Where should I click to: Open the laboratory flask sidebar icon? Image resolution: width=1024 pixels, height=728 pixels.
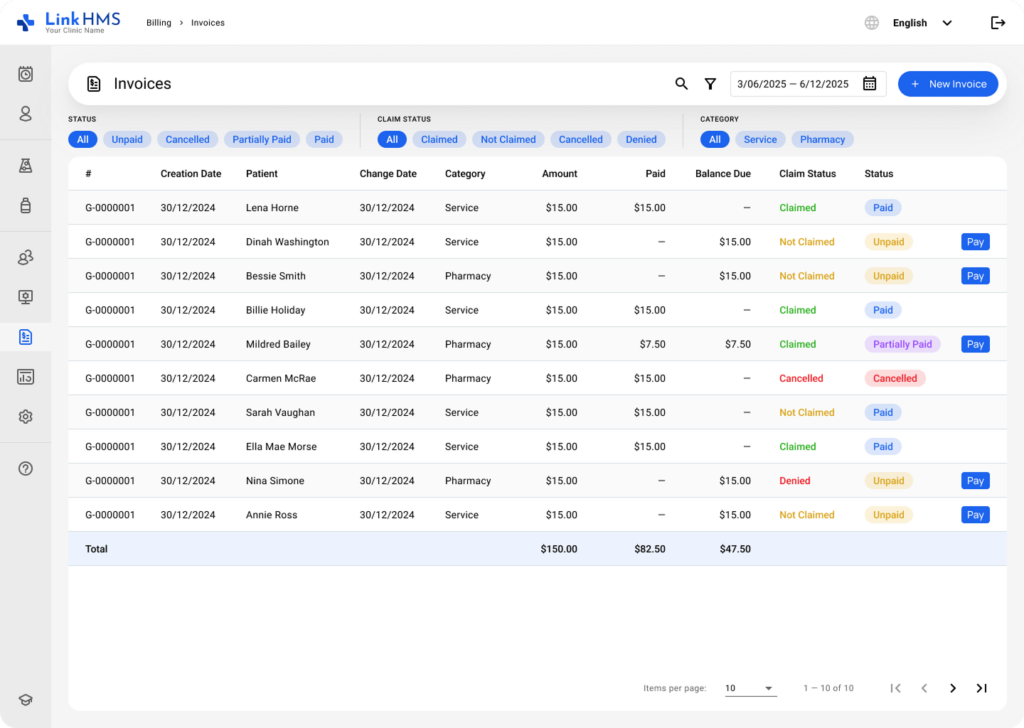pyautogui.click(x=25, y=166)
